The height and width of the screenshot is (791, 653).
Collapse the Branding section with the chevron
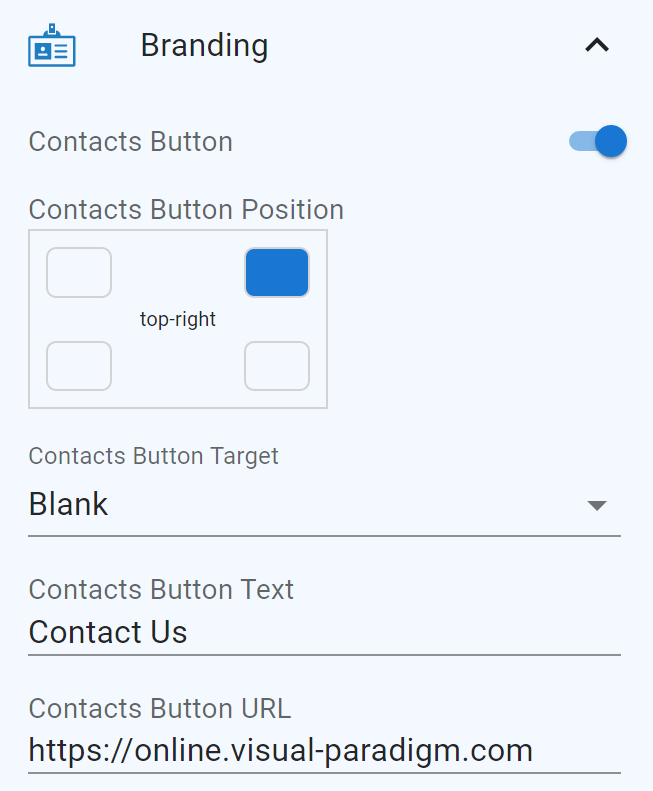tap(596, 45)
